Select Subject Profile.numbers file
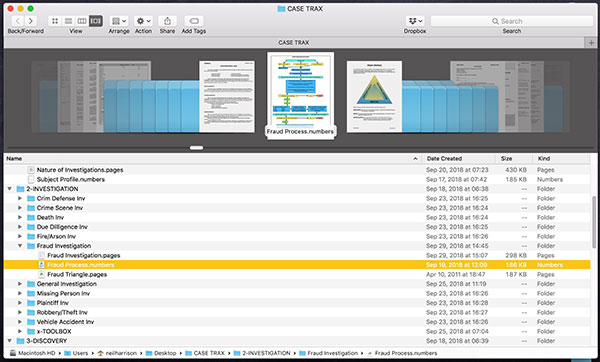The image size is (600, 362). click(x=297, y=179)
